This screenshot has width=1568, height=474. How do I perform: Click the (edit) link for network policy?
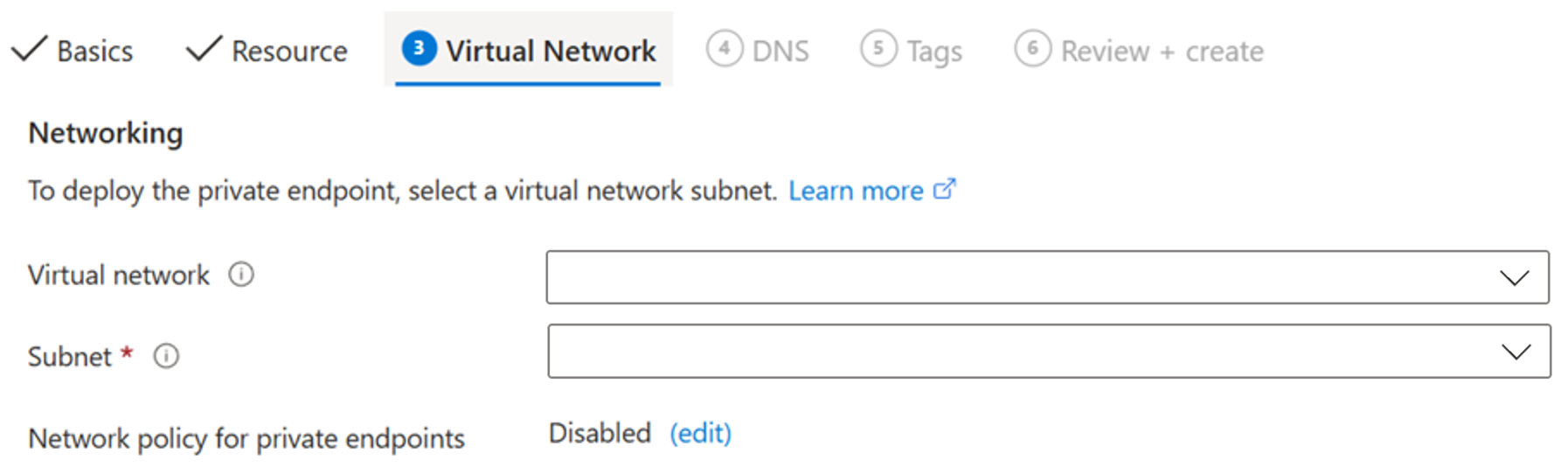tap(700, 433)
